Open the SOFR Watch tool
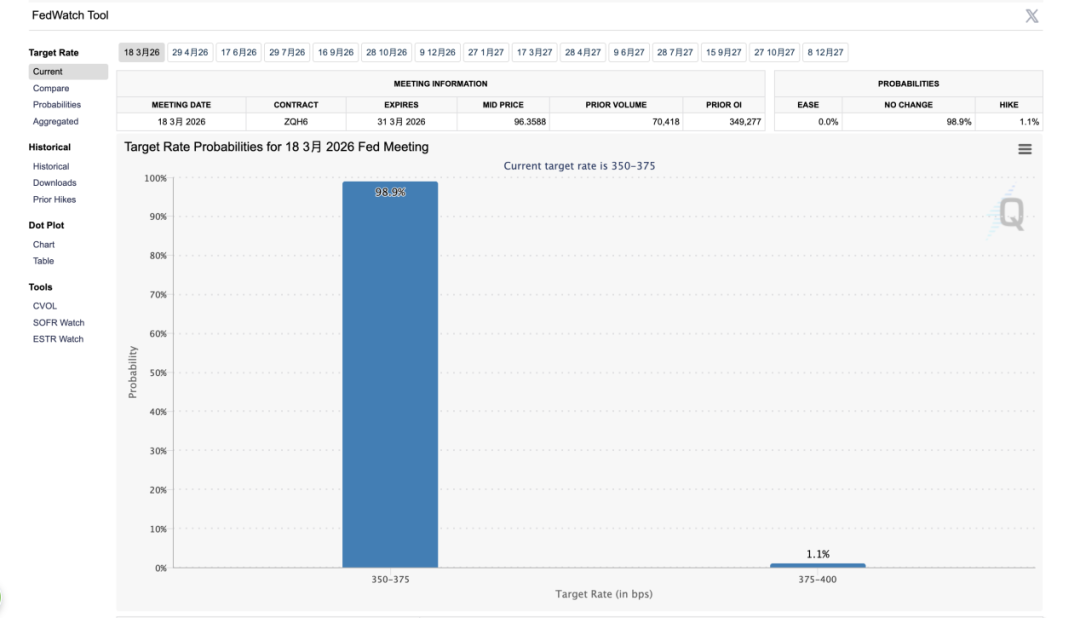Screen dimensions: 1080x618 pyautogui.click(x=58, y=323)
